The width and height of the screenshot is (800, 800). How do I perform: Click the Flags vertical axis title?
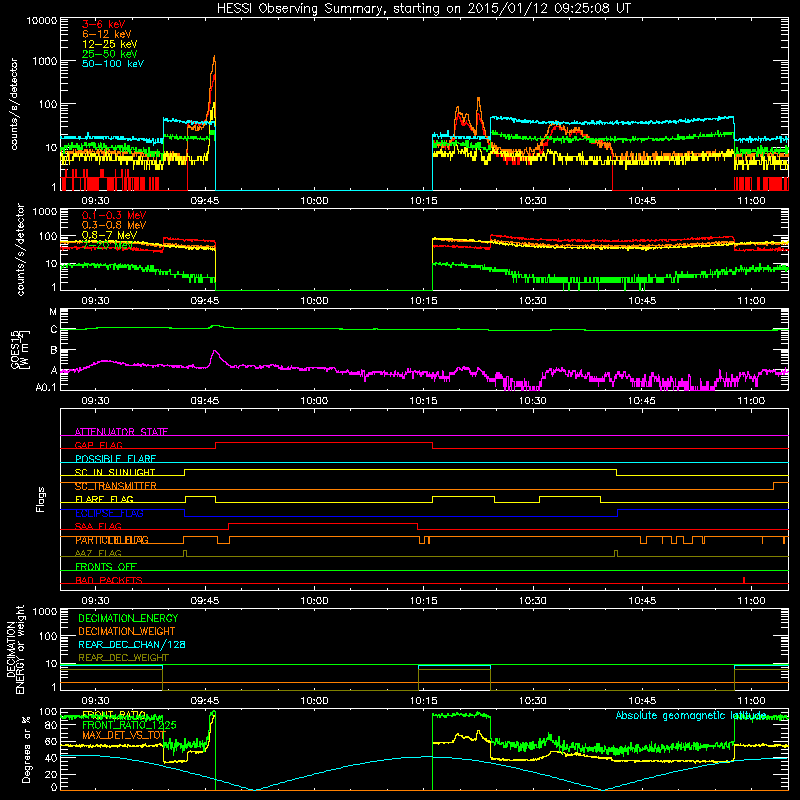41,499
